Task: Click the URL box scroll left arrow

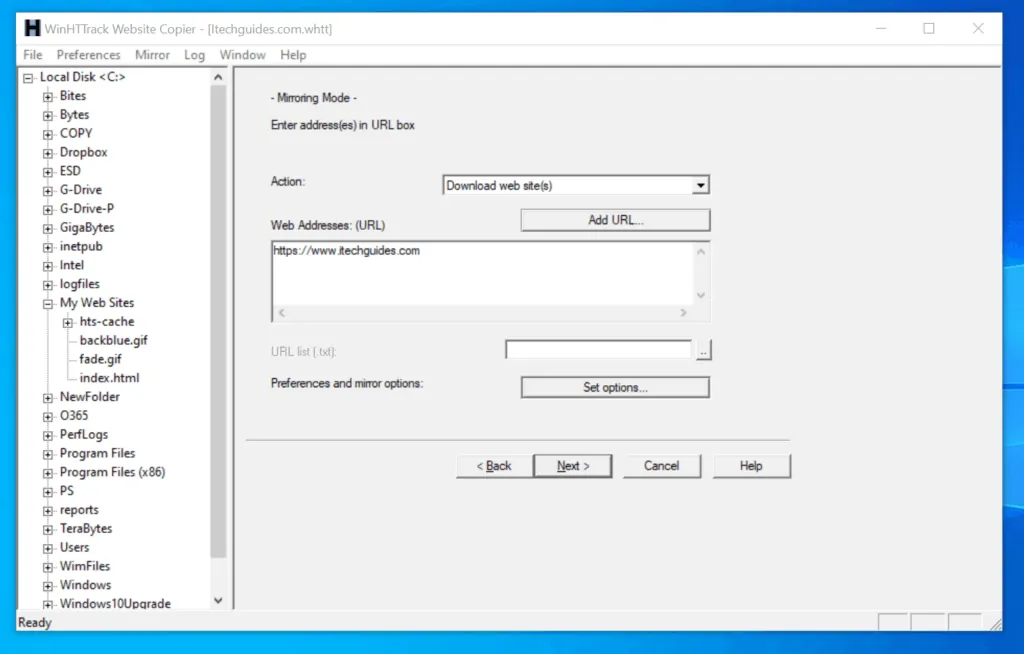Action: pos(281,313)
